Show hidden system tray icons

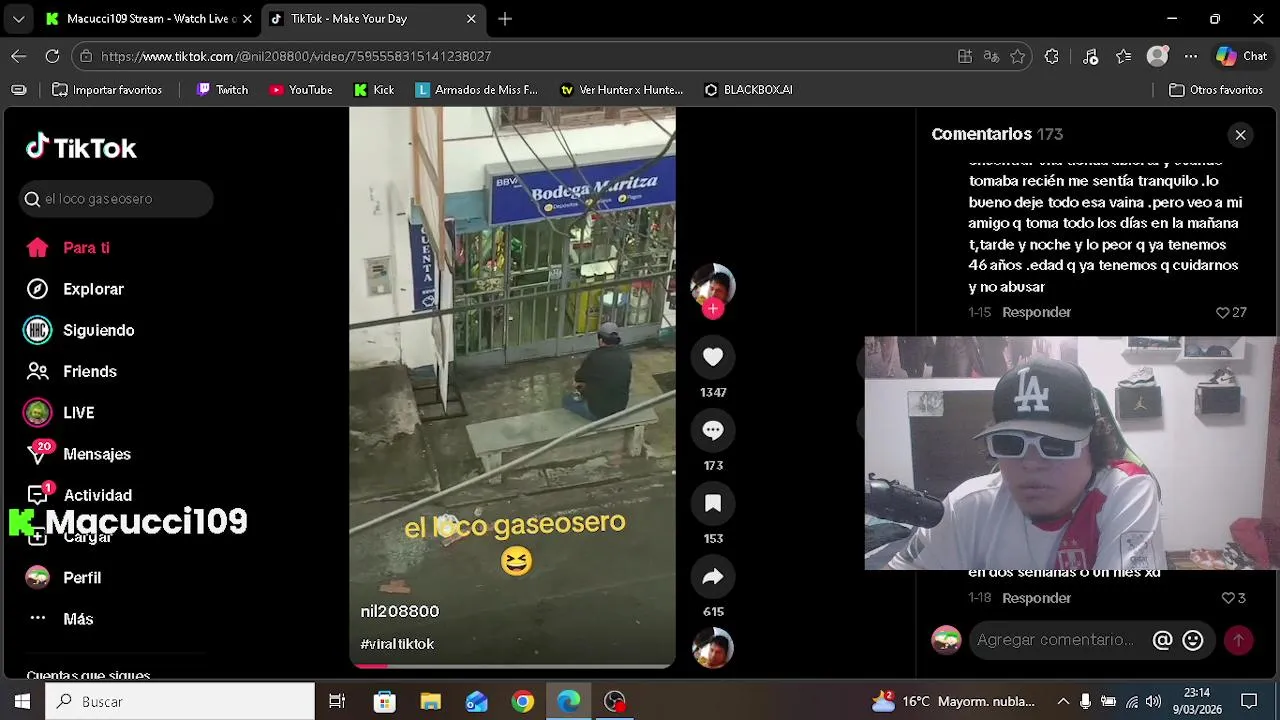point(1063,701)
